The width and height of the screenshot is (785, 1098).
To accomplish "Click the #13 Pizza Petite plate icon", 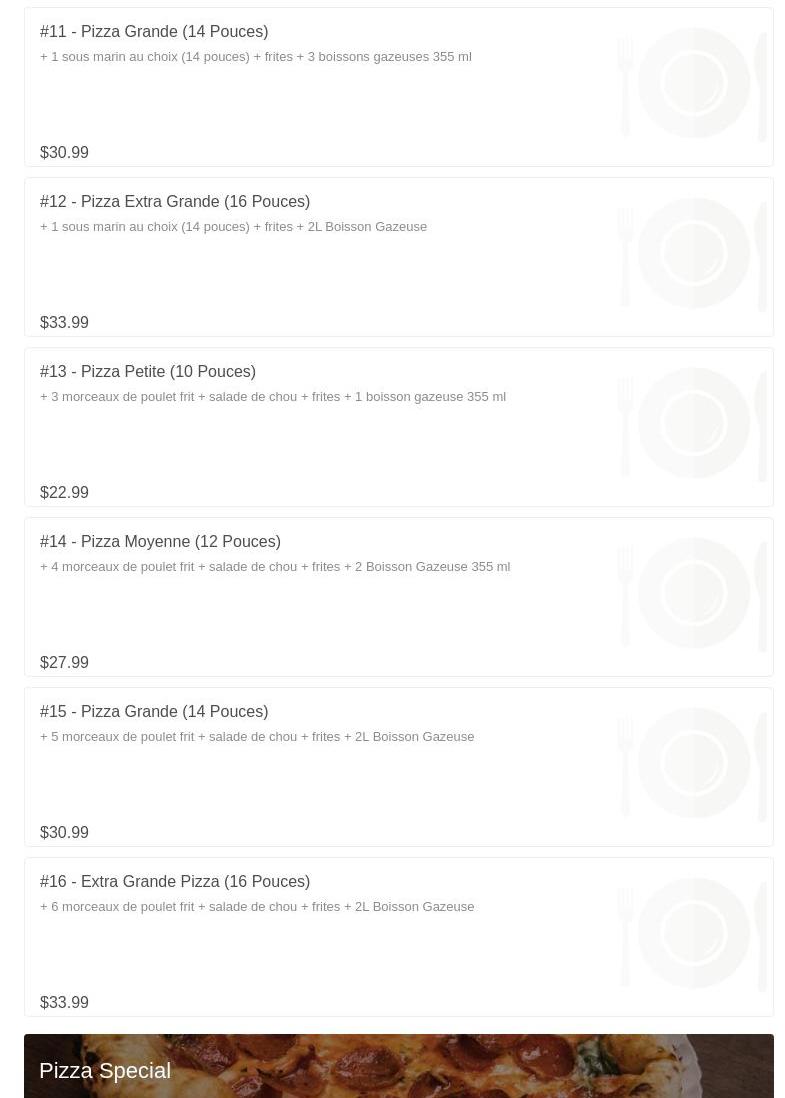I will click(x=693, y=423).
